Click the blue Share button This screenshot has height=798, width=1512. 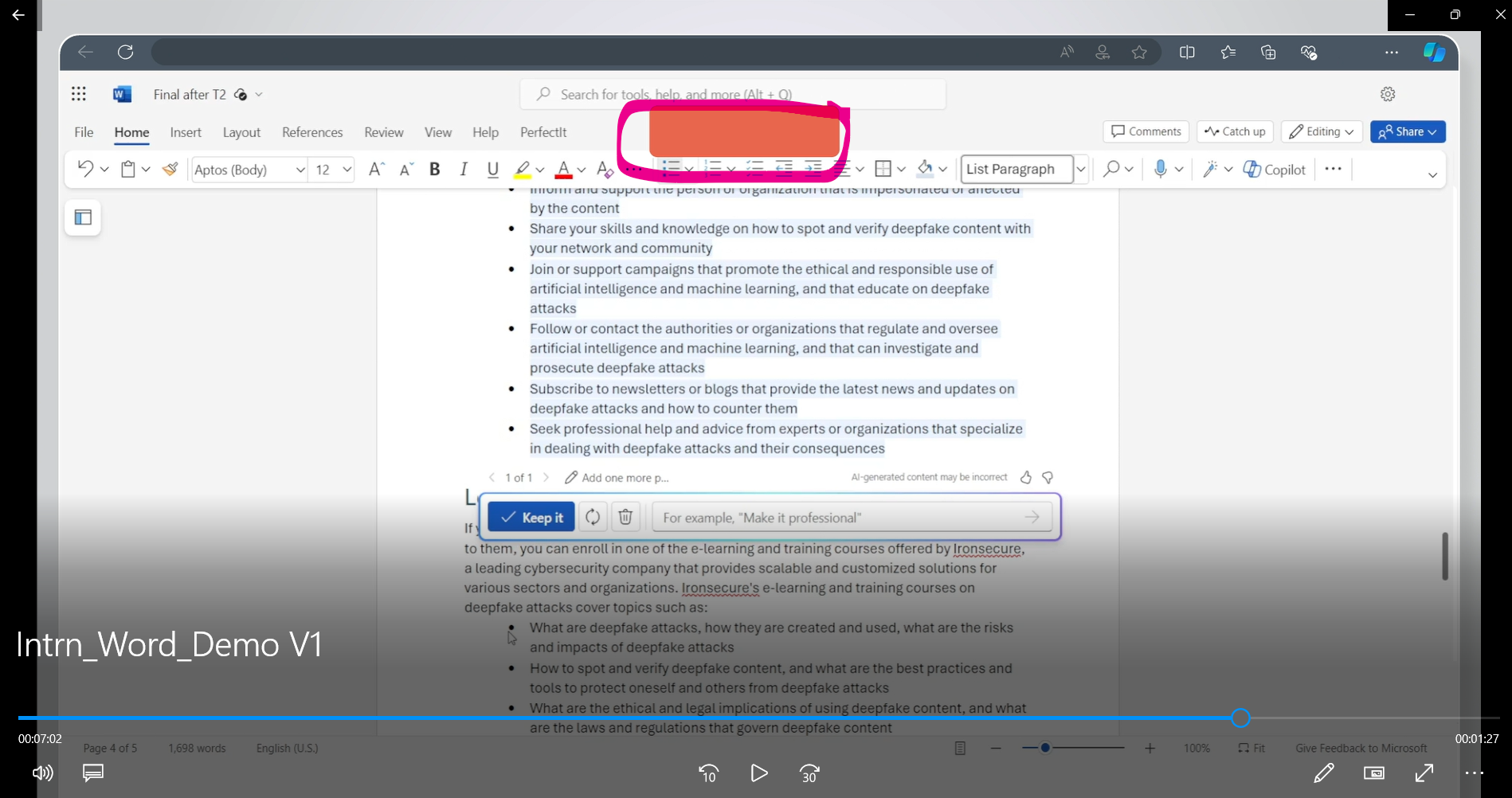click(x=1408, y=131)
